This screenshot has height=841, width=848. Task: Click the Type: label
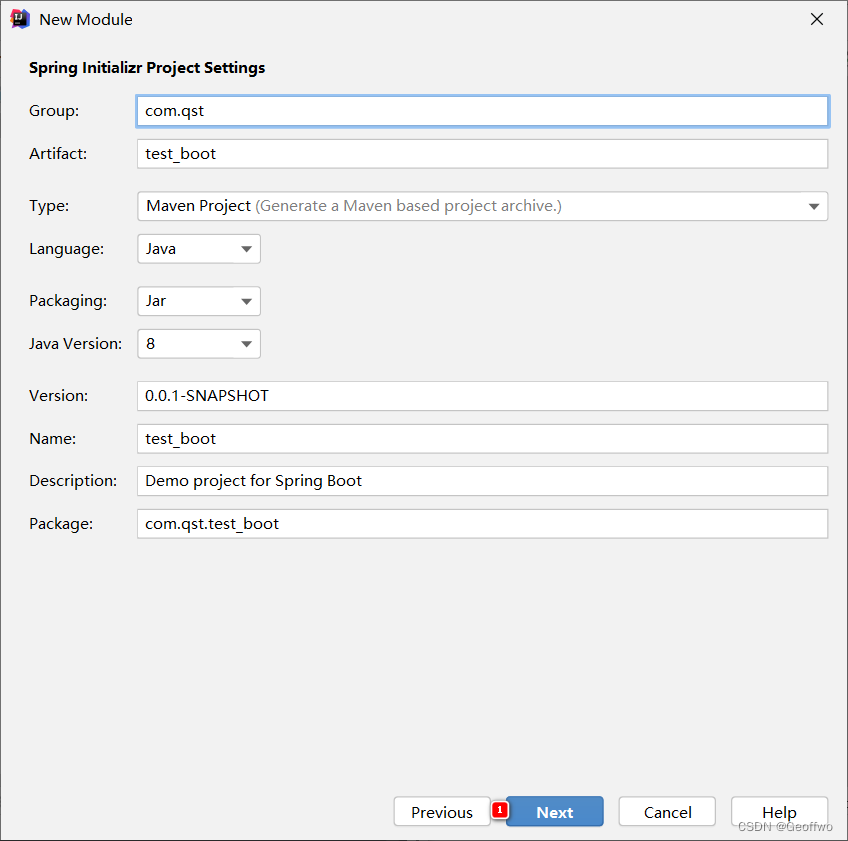pos(49,206)
